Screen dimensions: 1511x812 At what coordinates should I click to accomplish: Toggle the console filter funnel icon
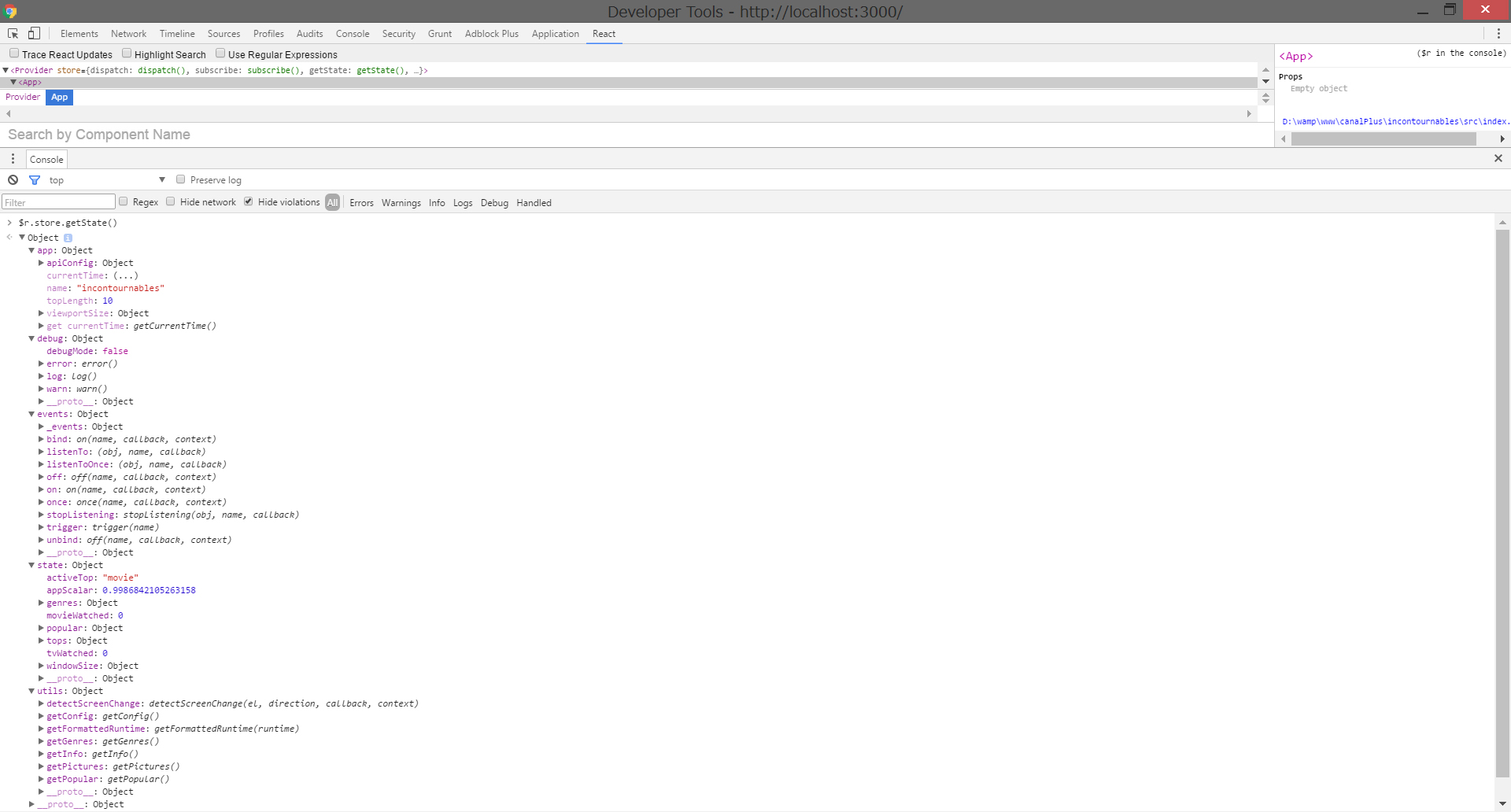pos(35,180)
